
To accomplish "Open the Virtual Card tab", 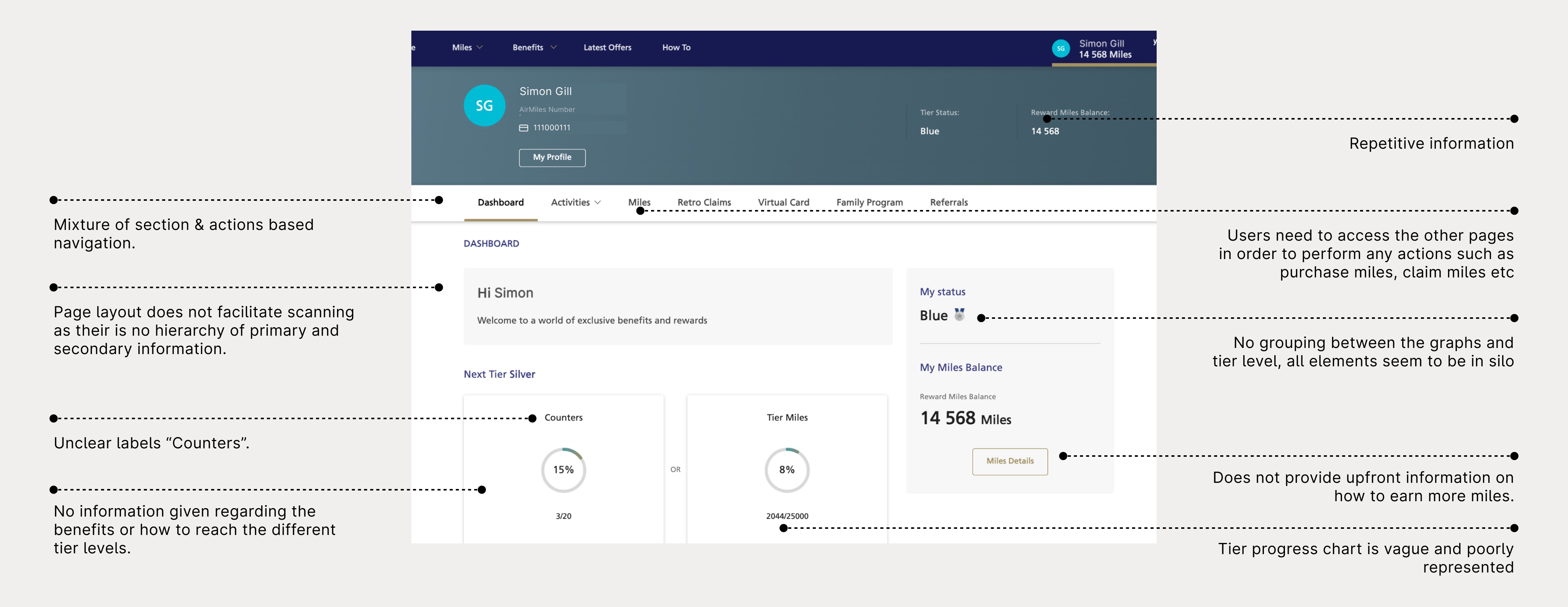I will pyautogui.click(x=783, y=203).
